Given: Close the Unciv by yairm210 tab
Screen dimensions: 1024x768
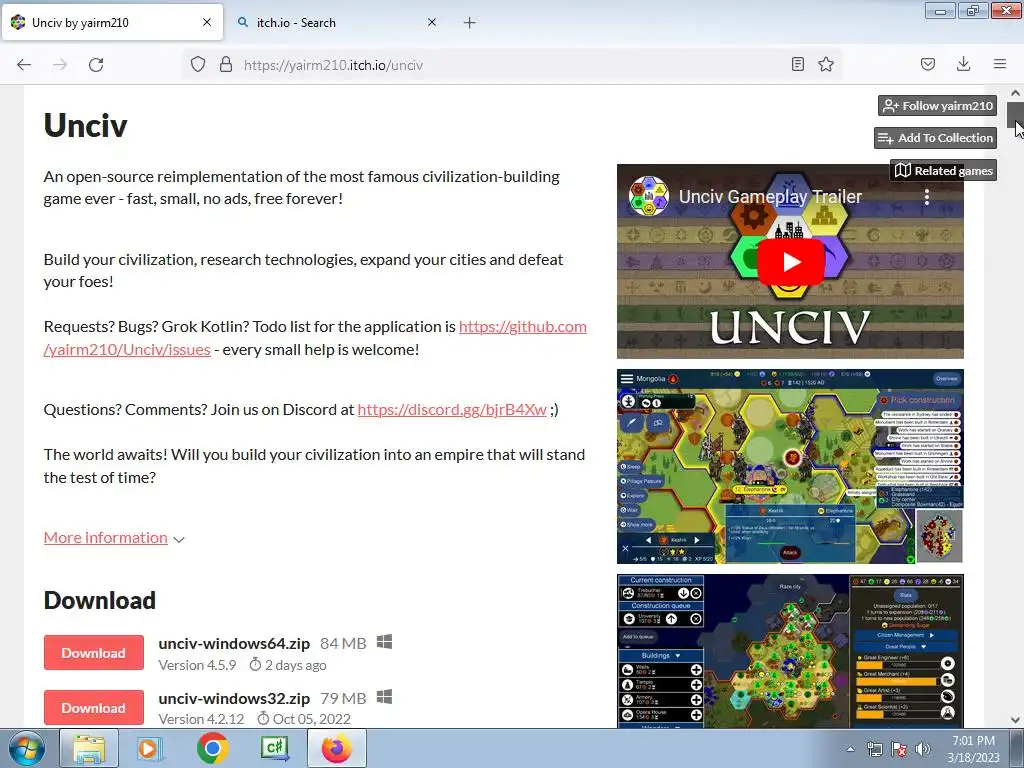Looking at the screenshot, I should pos(207,22).
